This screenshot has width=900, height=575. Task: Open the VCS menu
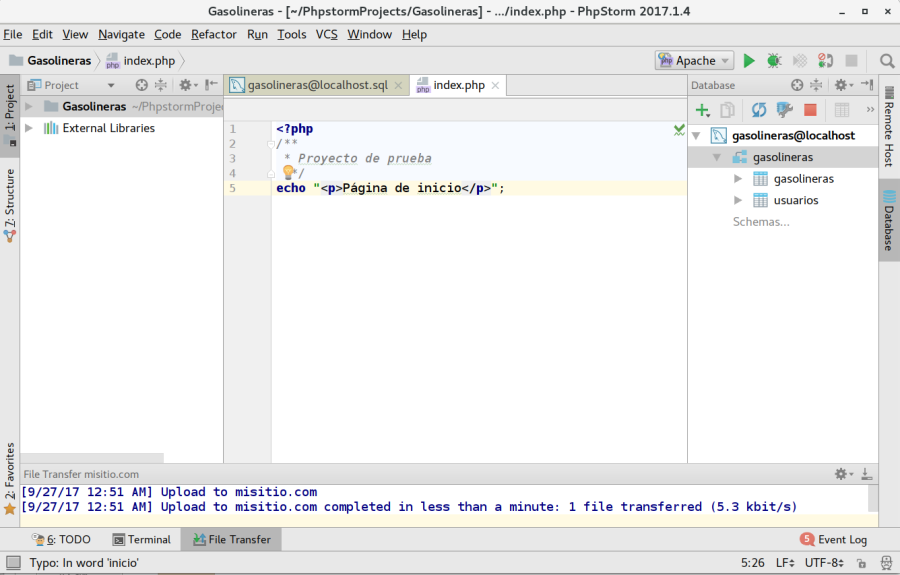coord(327,34)
